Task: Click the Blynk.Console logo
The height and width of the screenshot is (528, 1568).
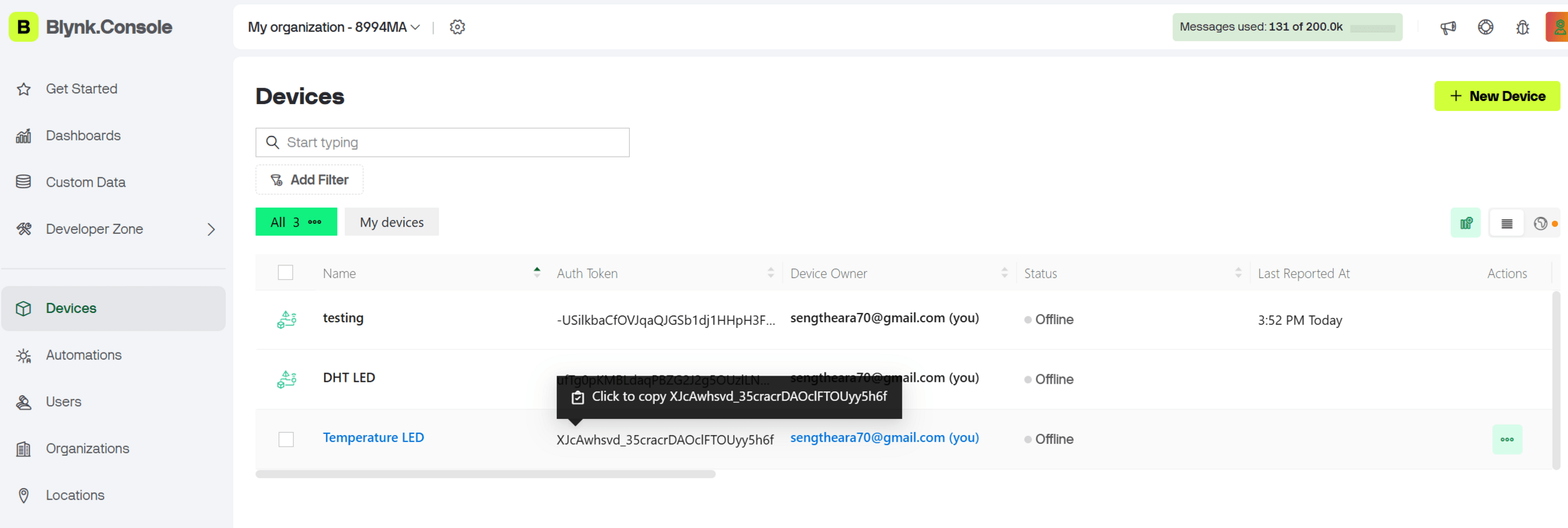Action: [x=91, y=27]
